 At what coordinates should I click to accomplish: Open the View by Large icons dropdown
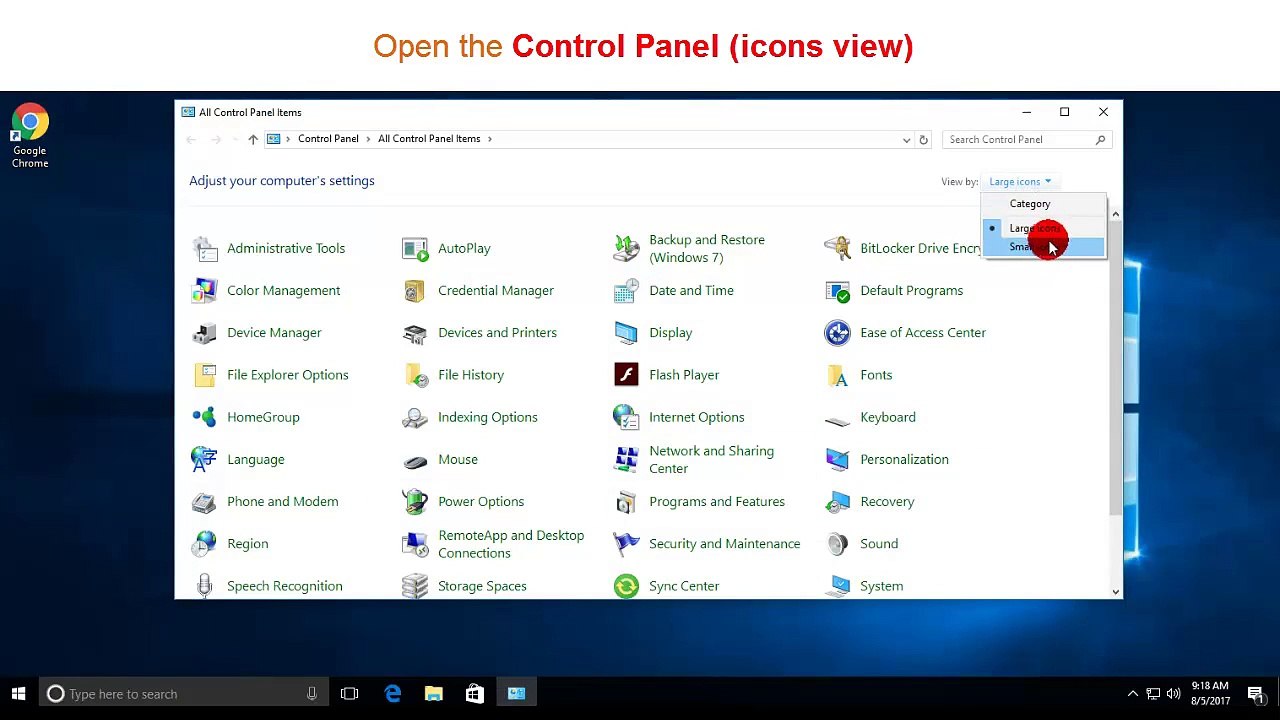click(1020, 182)
